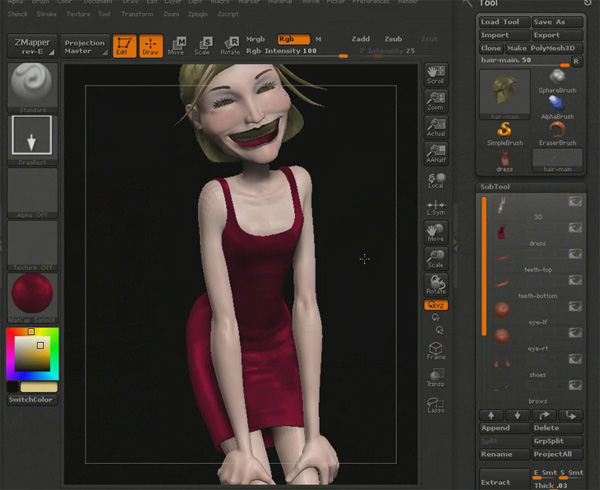Activate the Rotate transform button in toolbar

[x=230, y=46]
